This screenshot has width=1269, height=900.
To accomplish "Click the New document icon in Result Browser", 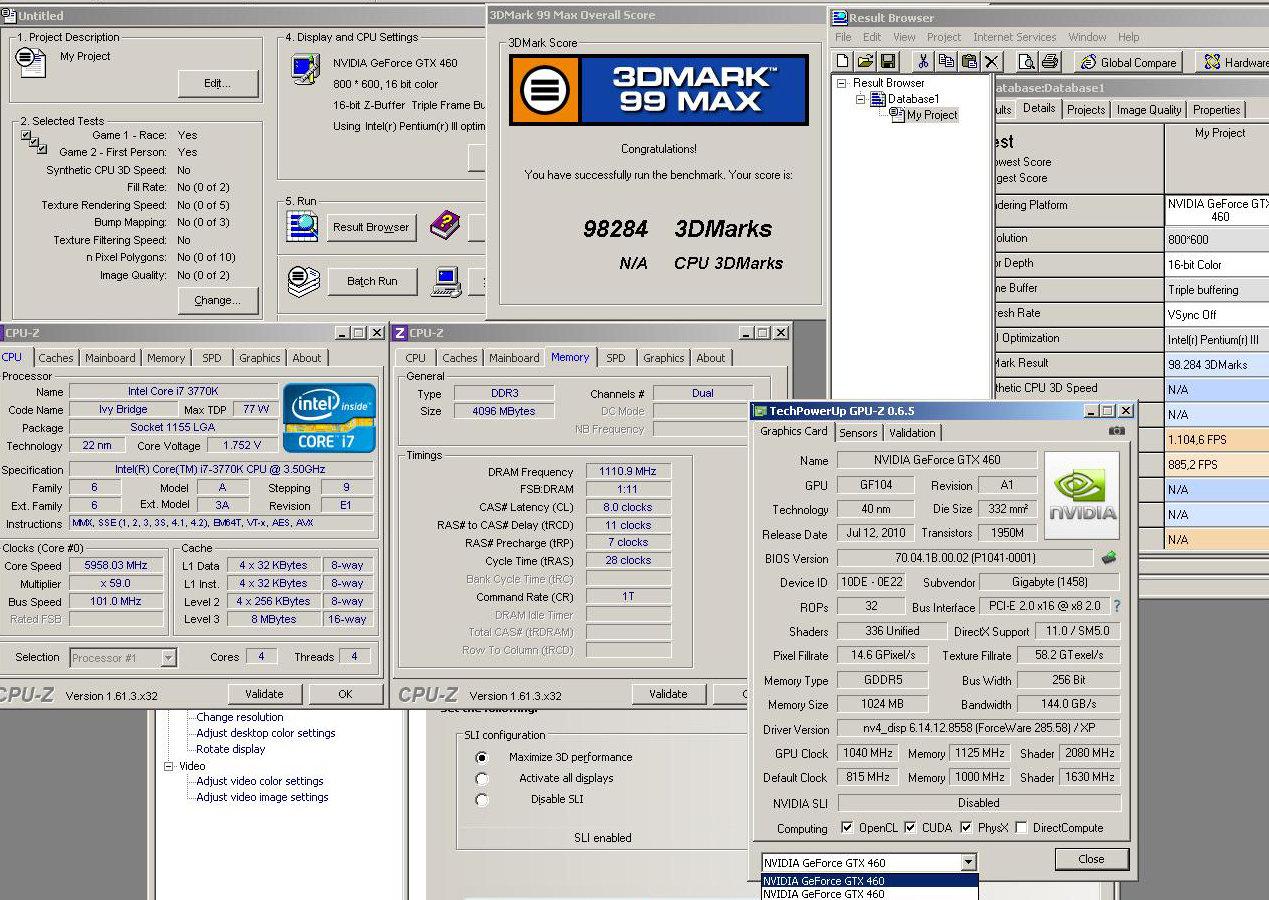I will [842, 62].
